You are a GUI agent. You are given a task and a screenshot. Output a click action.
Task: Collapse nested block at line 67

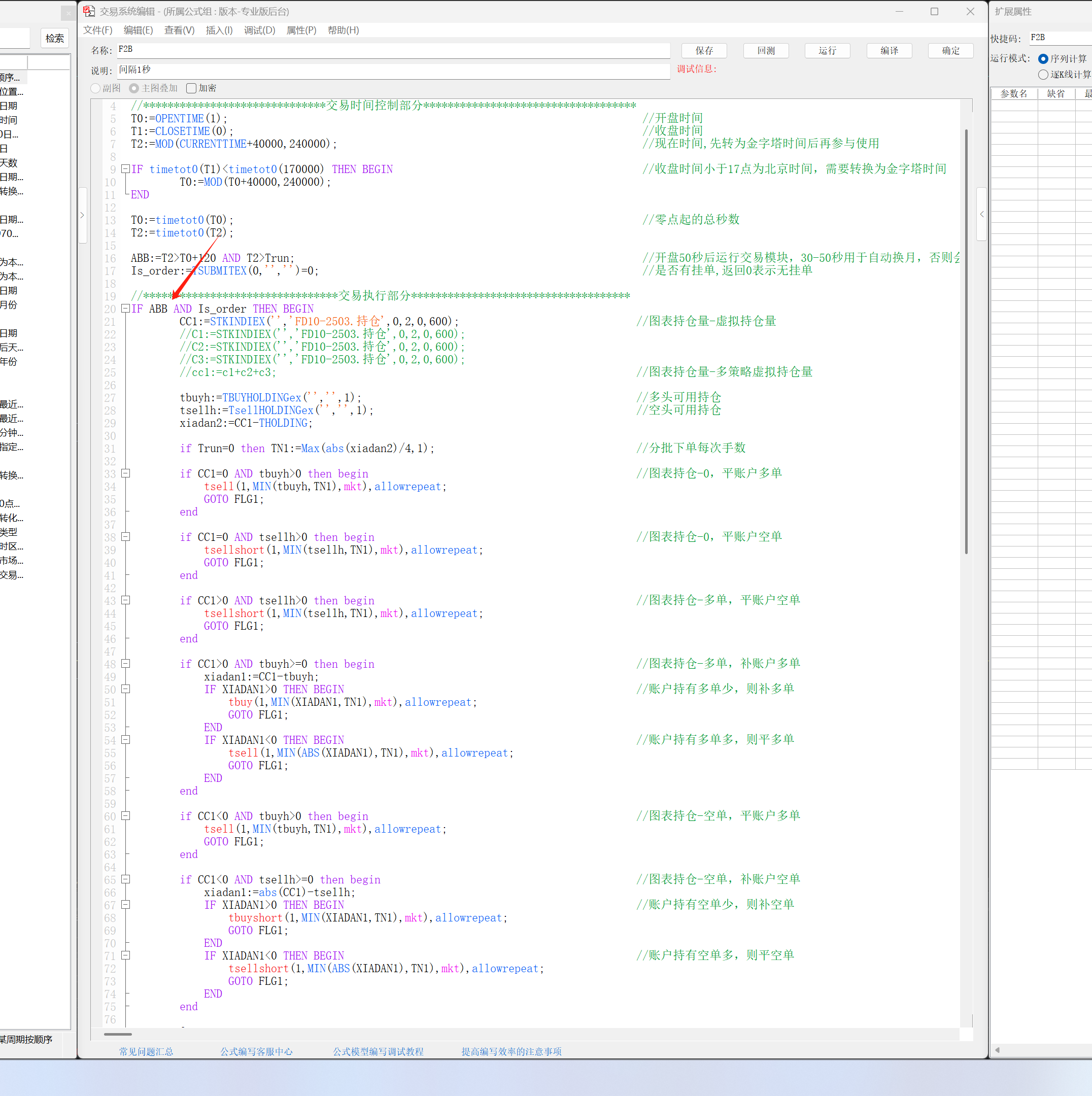125,905
